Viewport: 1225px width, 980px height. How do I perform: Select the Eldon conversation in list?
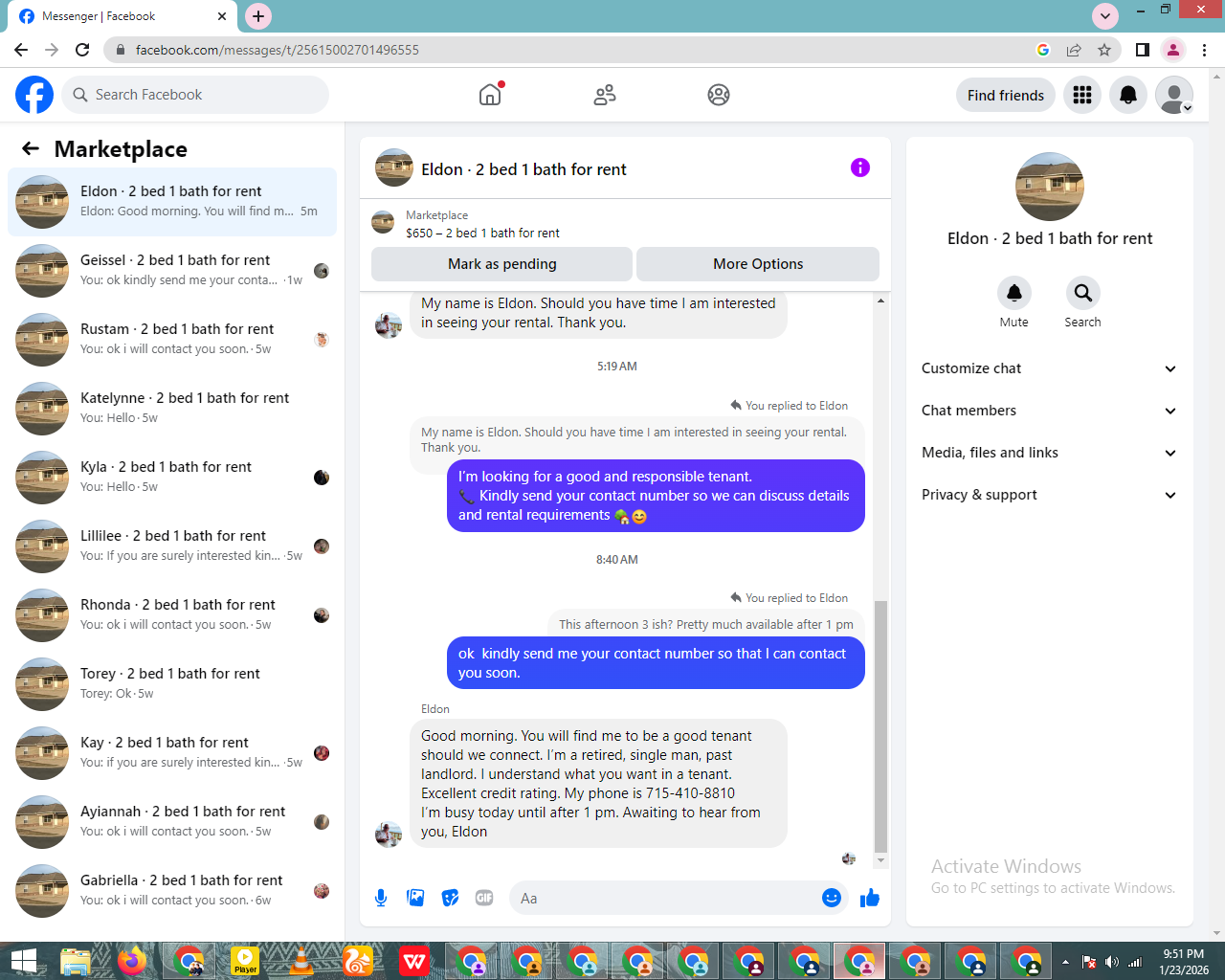(172, 202)
